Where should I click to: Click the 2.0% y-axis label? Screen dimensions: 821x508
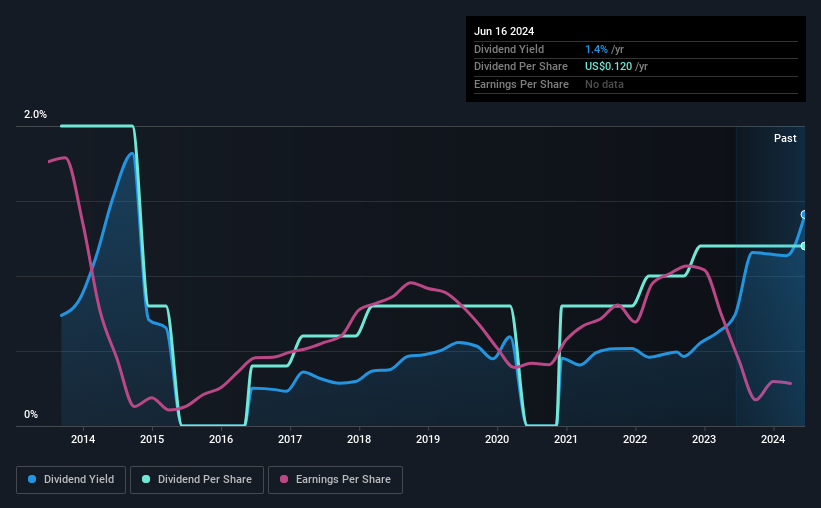(35, 114)
